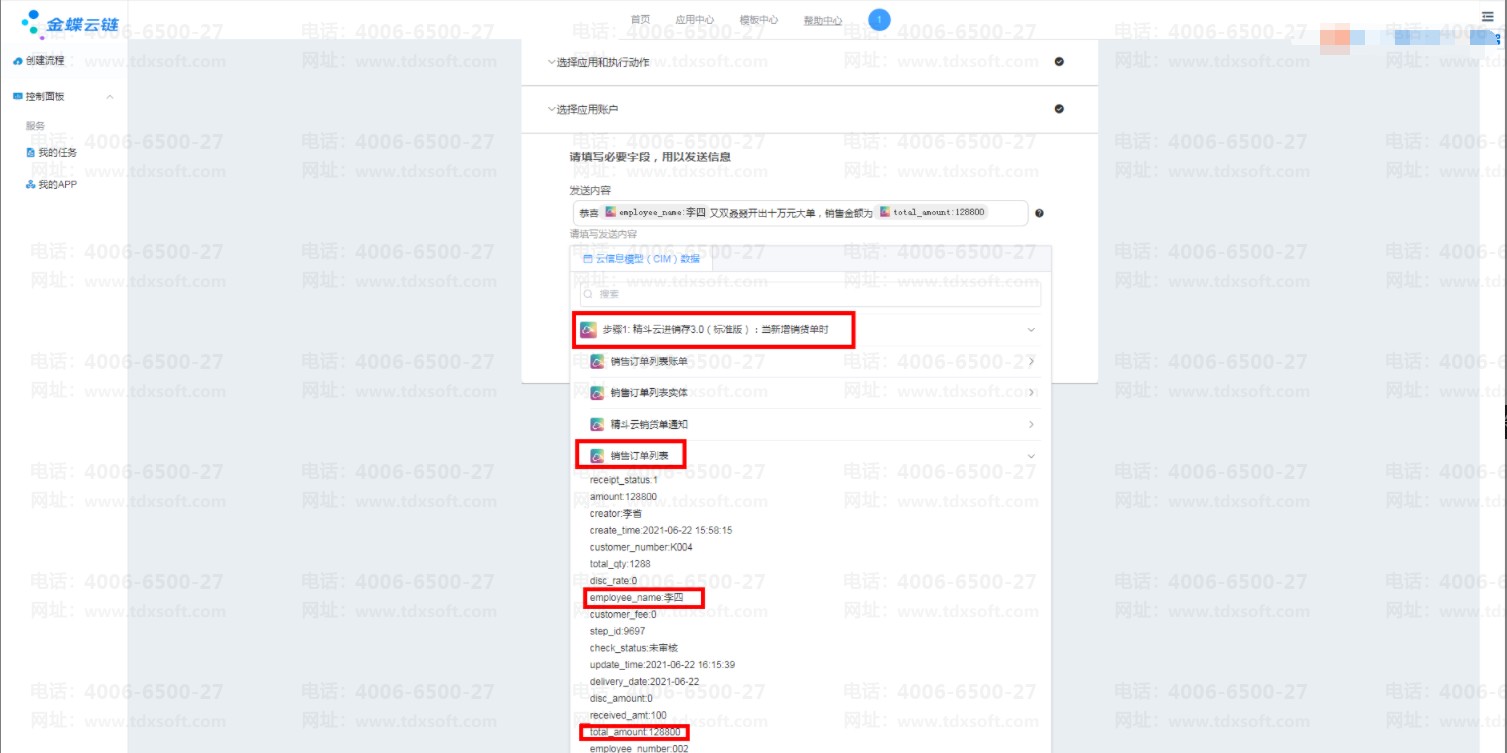The width and height of the screenshot is (1507, 753).
Task: Collapse the 控制面板 sidebar section
Action: pyautogui.click(x=109, y=97)
